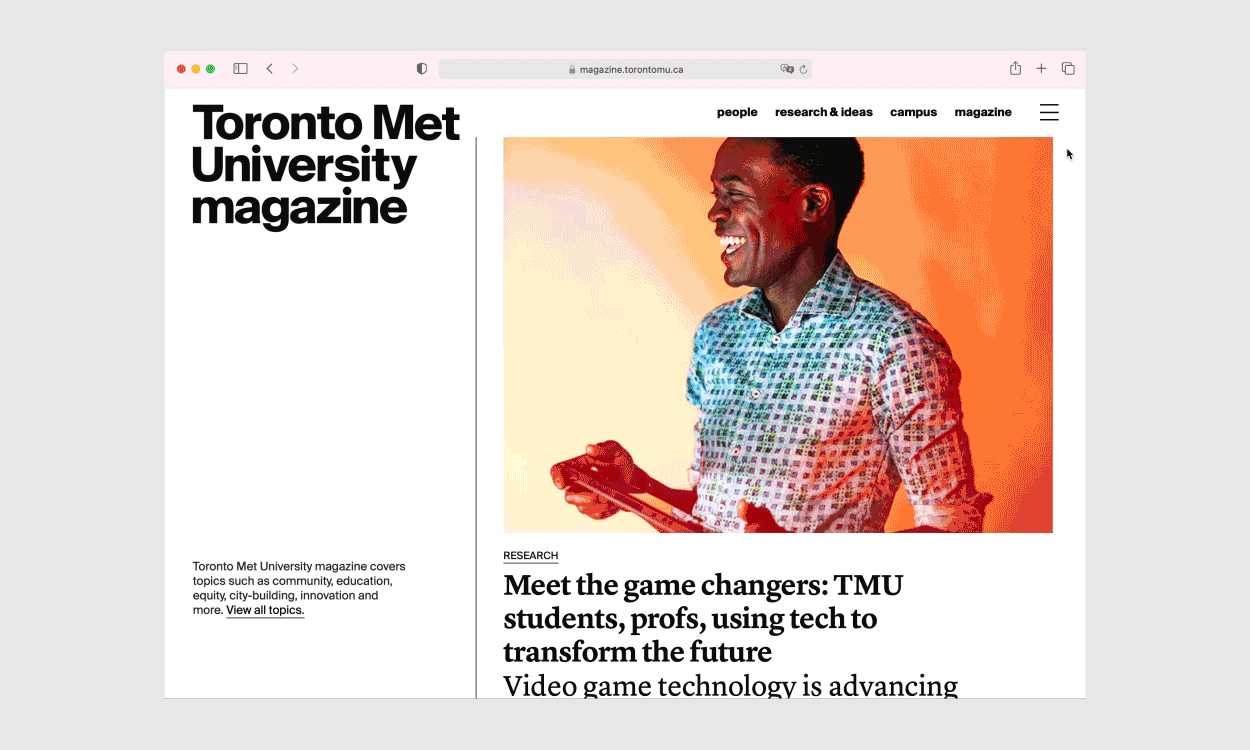Image resolution: width=1250 pixels, height=750 pixels.
Task: Reload the page with refresh icon
Action: [x=803, y=70]
